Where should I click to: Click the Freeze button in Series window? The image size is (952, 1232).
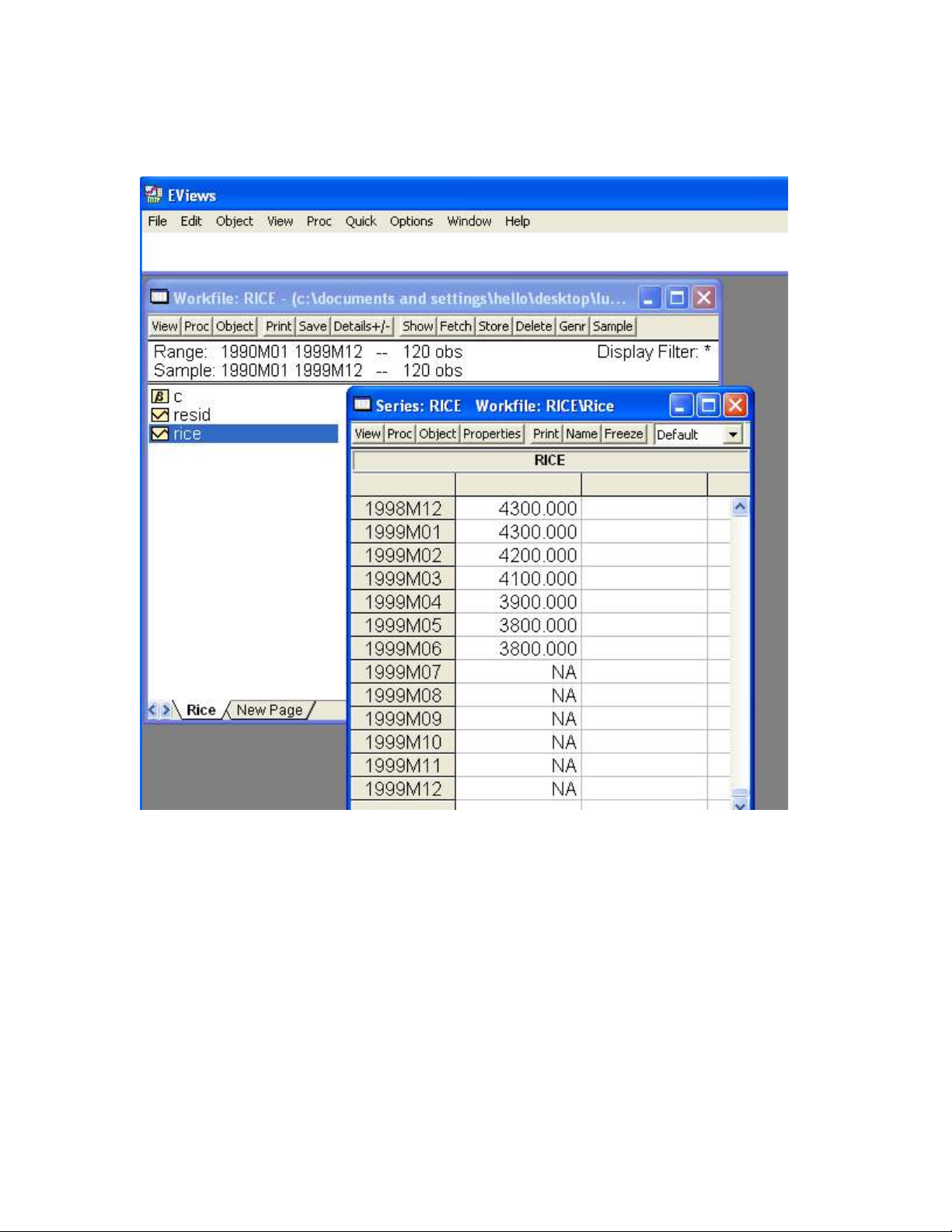(624, 434)
